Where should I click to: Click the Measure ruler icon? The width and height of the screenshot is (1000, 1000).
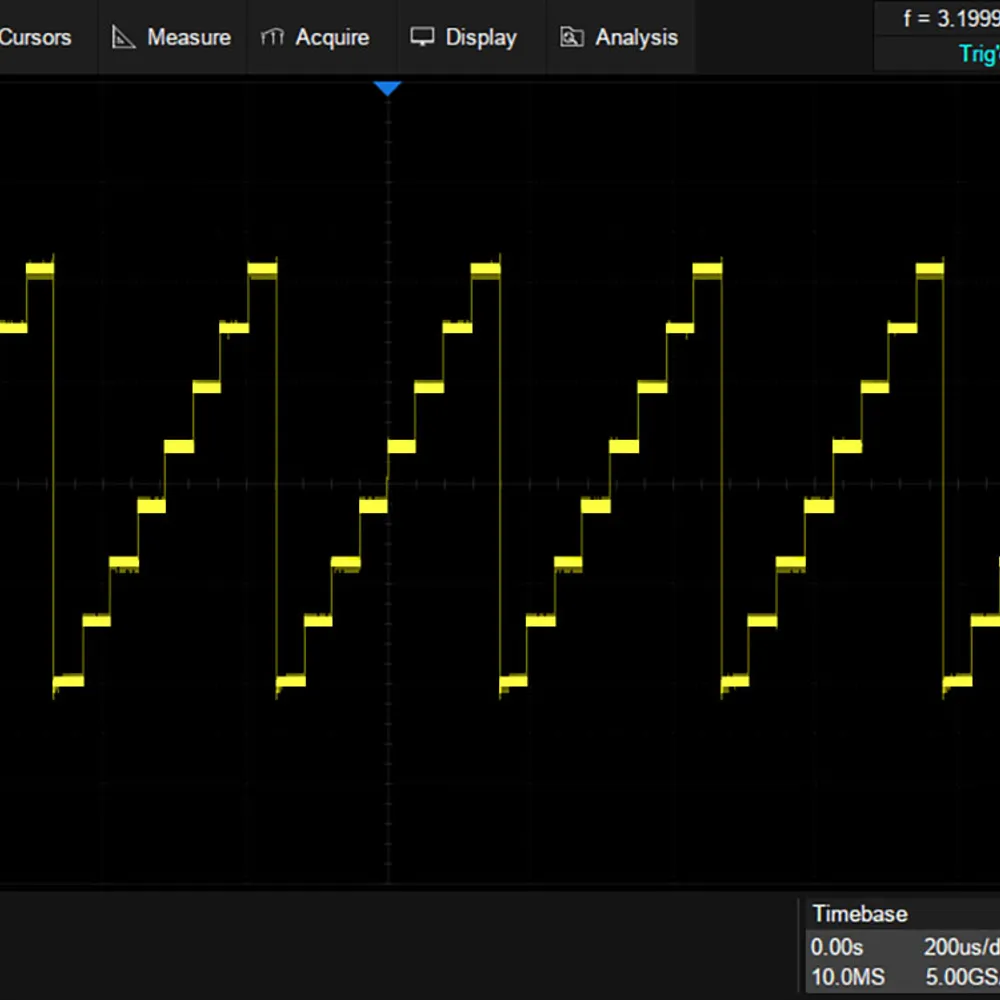point(123,37)
